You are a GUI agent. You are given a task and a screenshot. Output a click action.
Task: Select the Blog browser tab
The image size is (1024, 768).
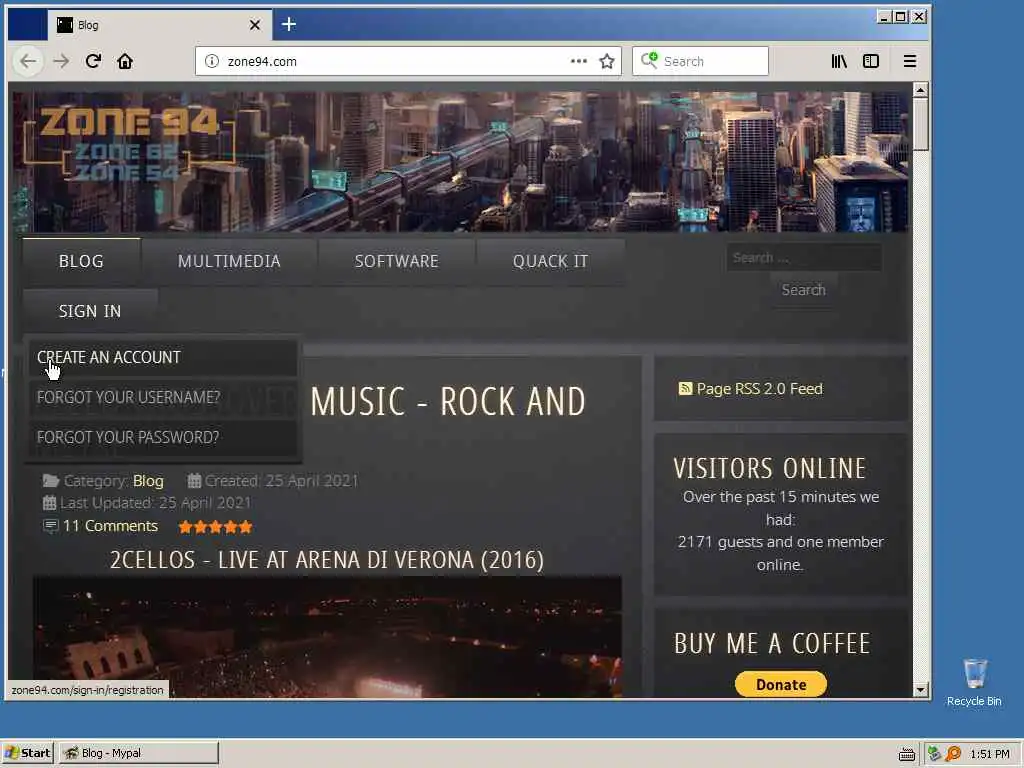tap(159, 25)
